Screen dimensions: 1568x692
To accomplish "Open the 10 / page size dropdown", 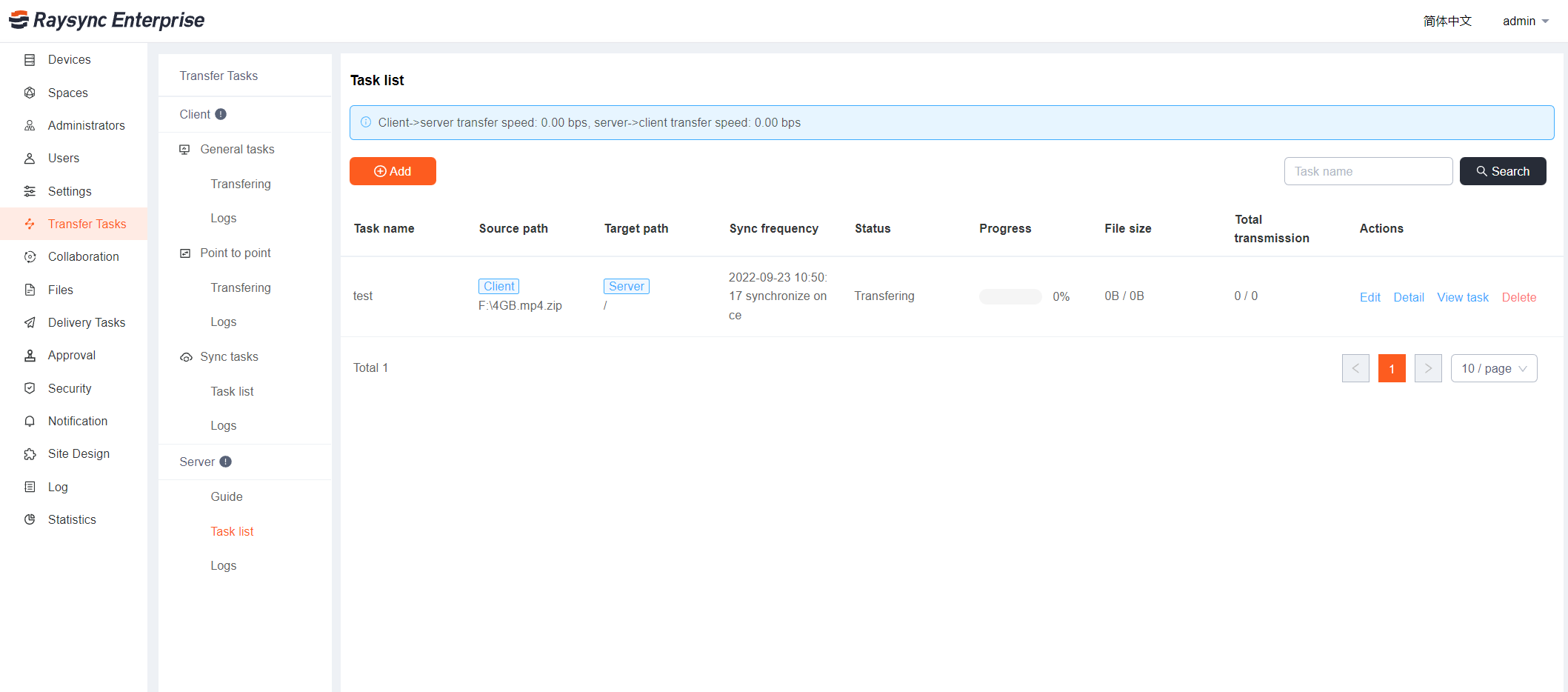I will [x=1494, y=368].
